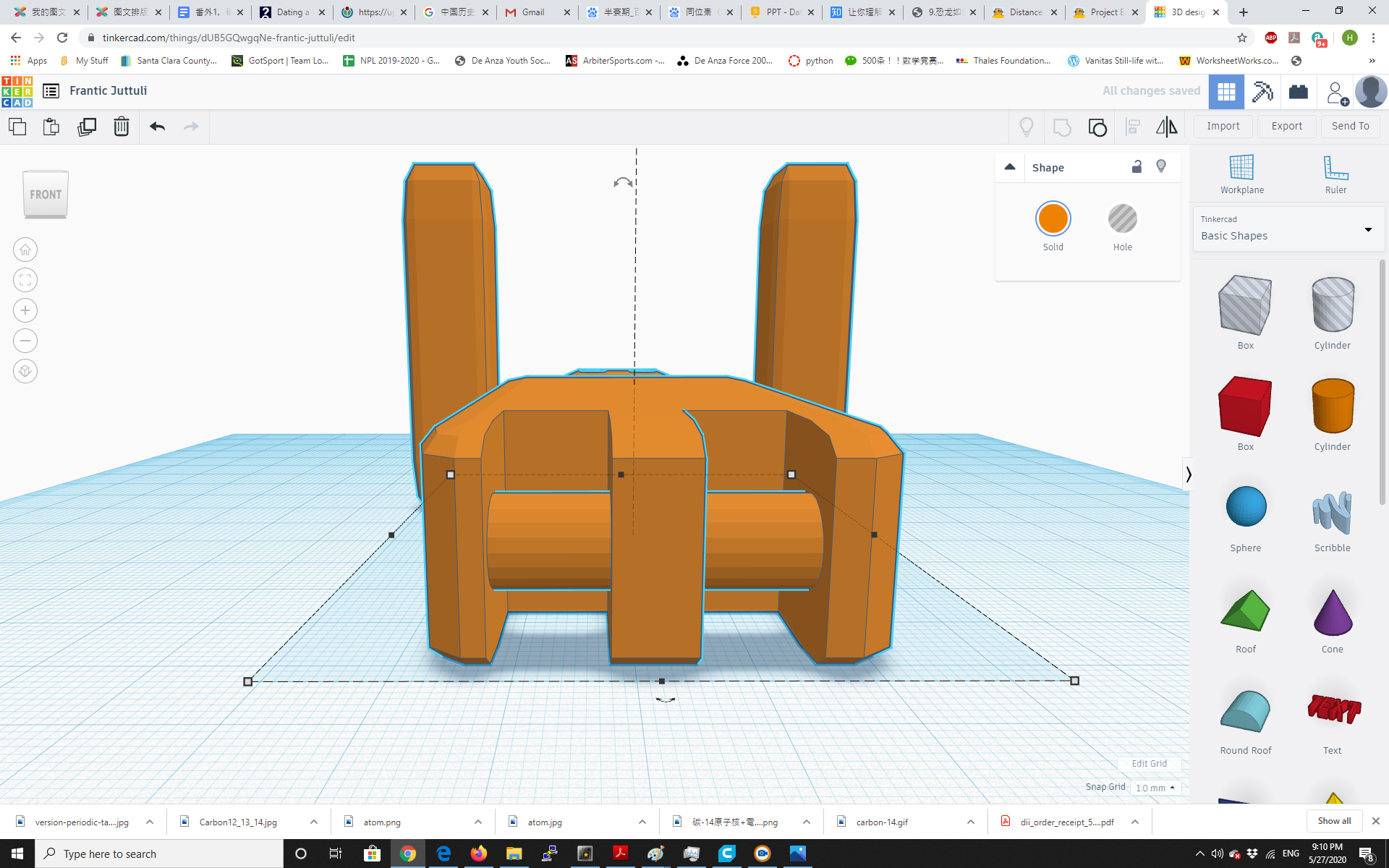Open a new browser tab

(x=1244, y=12)
